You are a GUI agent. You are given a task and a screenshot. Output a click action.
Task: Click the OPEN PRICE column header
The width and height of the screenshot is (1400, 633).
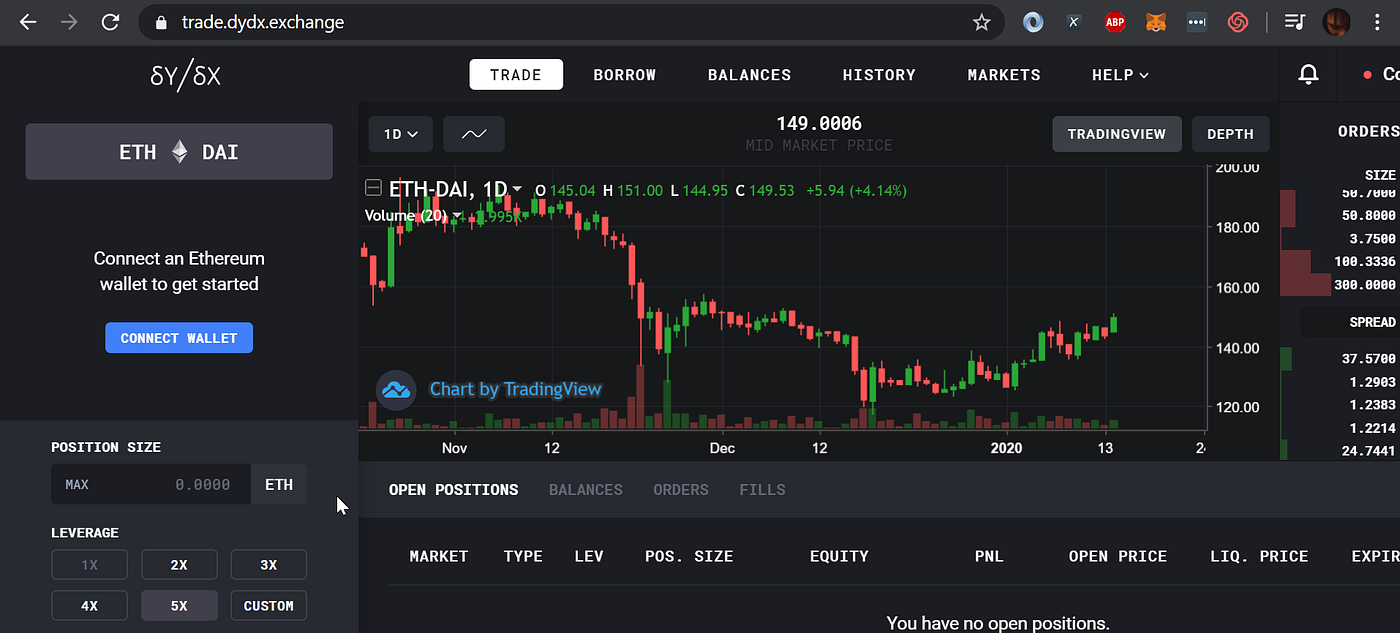[x=1117, y=556]
